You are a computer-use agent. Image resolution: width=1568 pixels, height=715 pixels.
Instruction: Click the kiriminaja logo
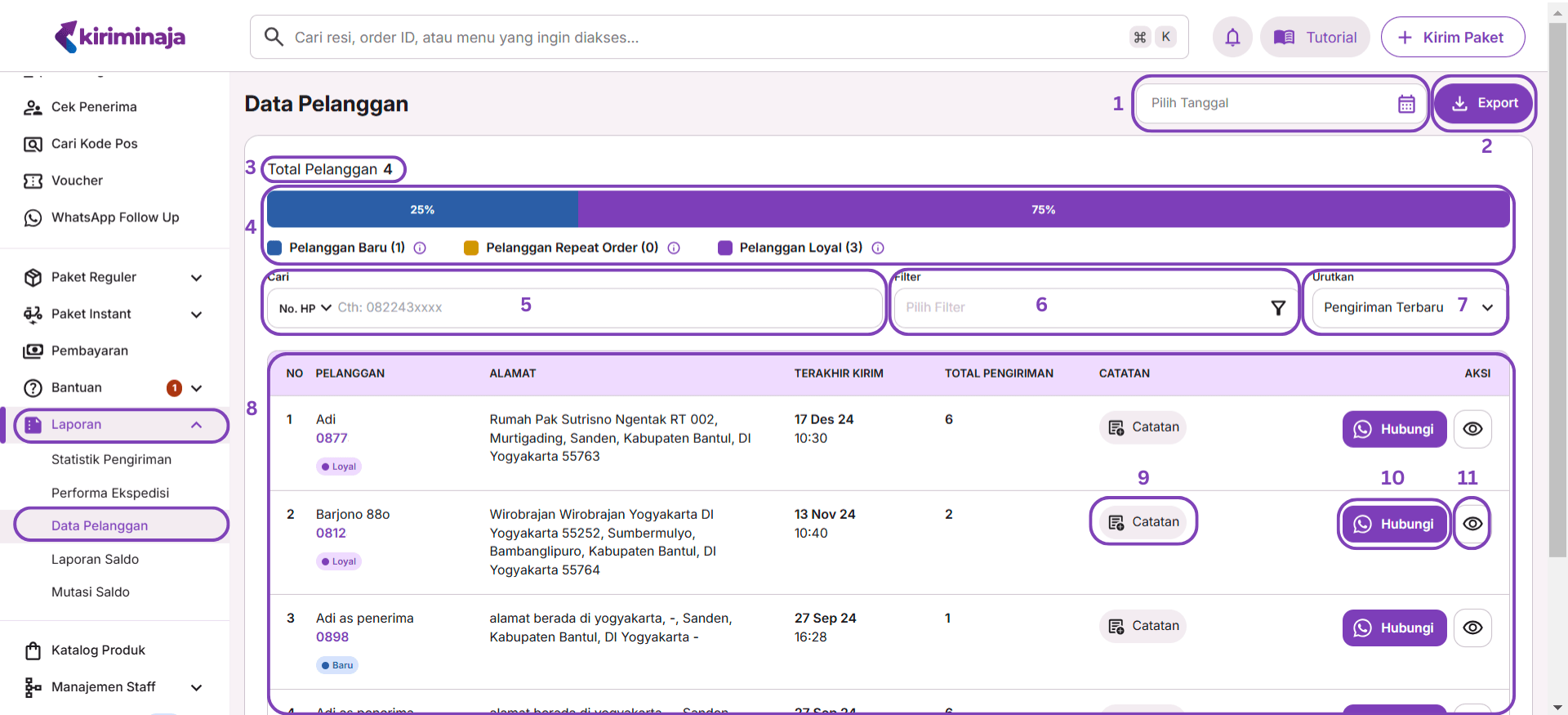[x=120, y=37]
